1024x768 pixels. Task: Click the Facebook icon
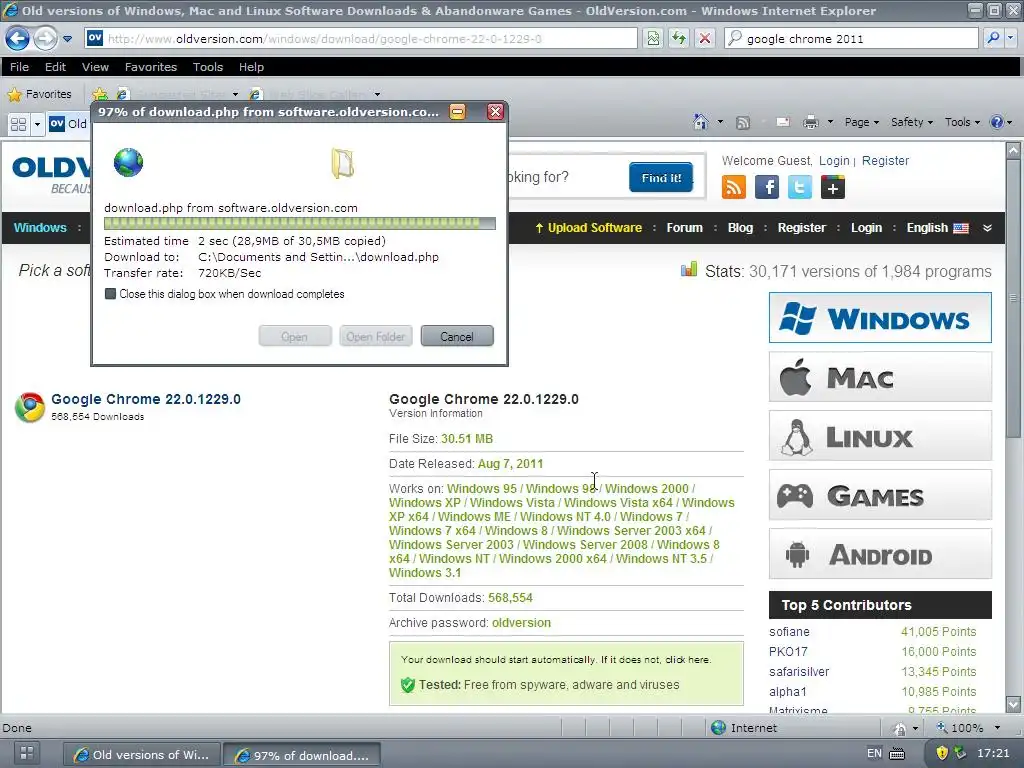(x=767, y=187)
